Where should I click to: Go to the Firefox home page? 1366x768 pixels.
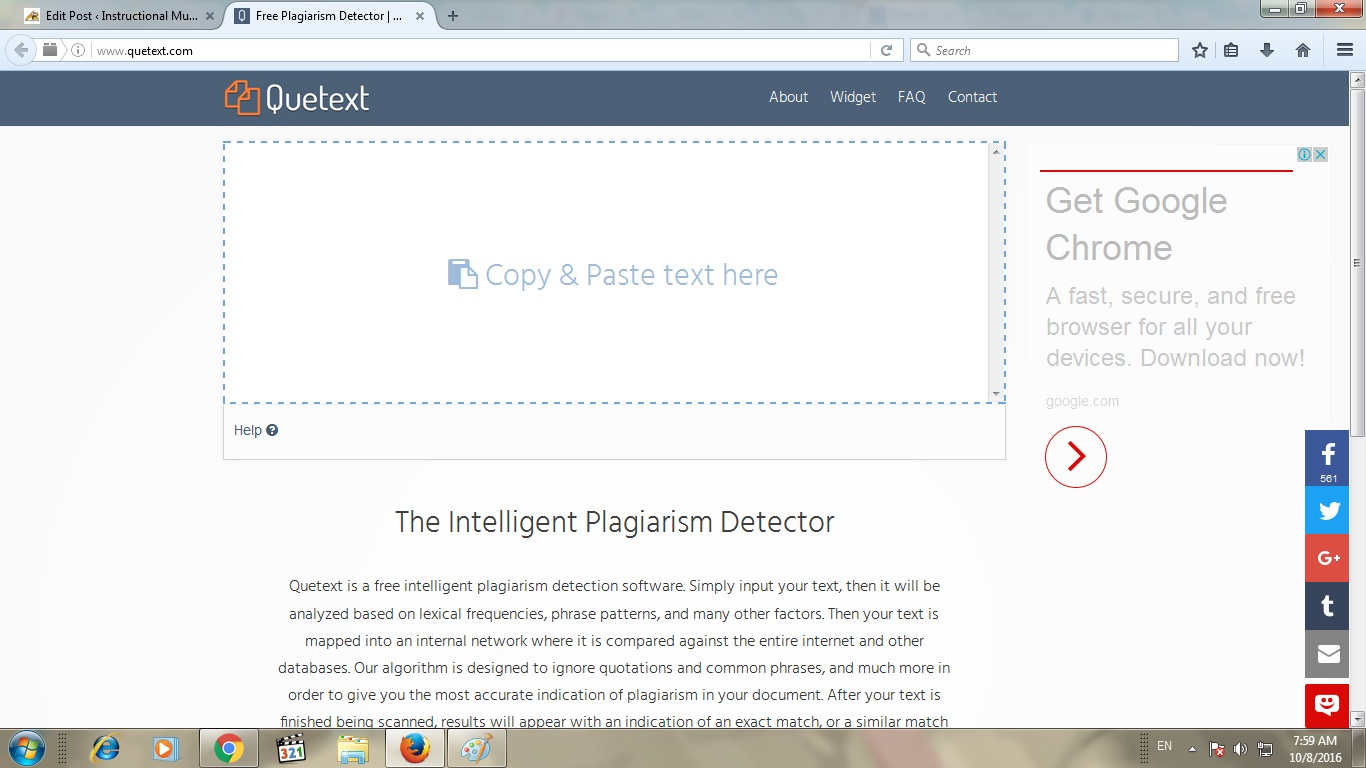pos(1303,50)
